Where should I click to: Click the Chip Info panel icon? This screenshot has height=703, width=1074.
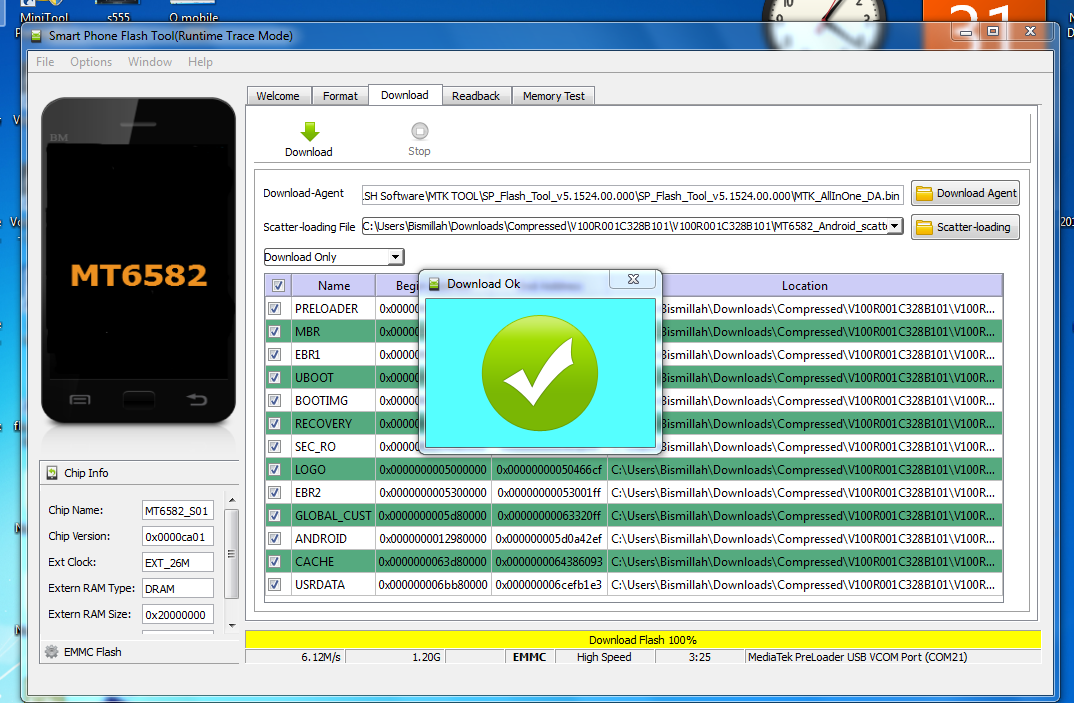click(52, 473)
